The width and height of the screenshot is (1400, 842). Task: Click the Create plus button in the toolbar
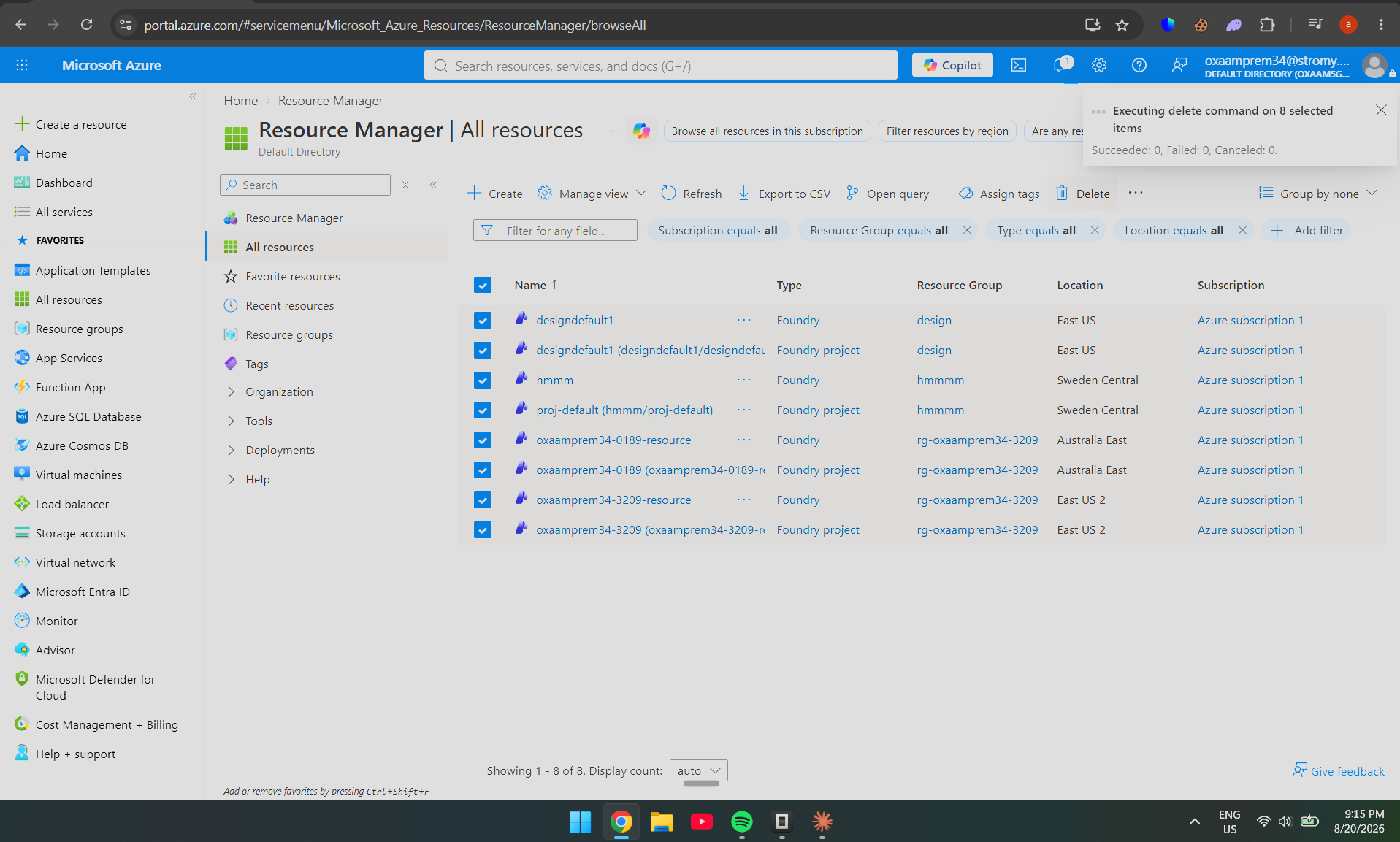click(x=494, y=194)
